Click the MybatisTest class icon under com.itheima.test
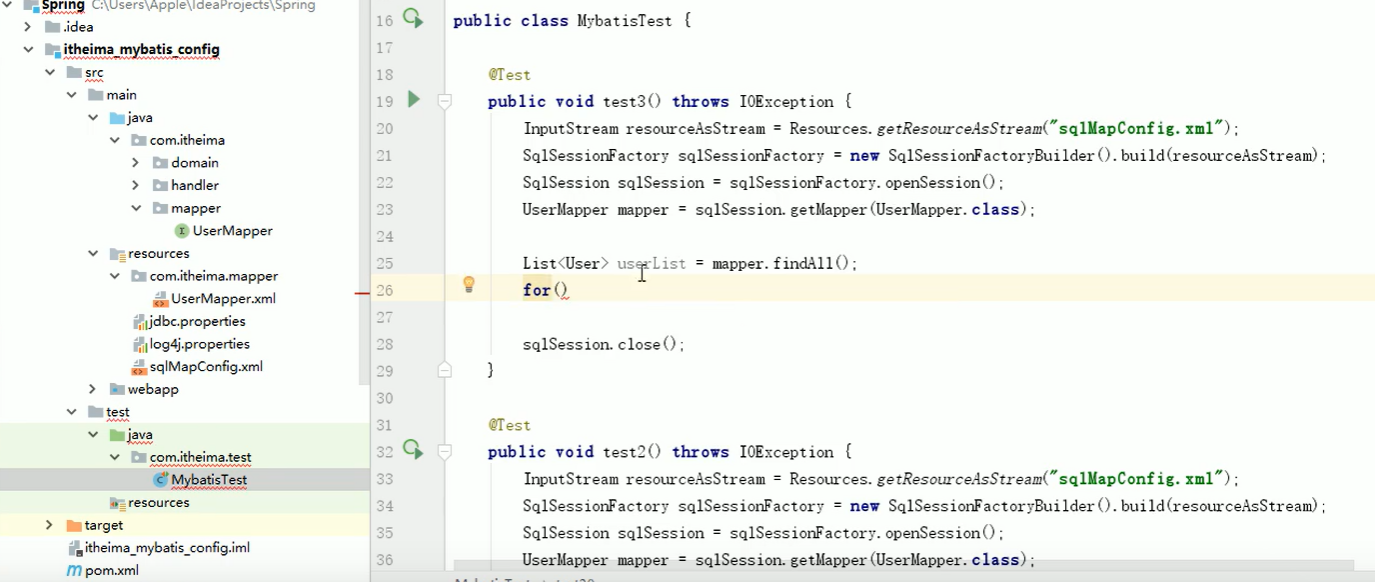This screenshot has height=582, width=1375. 160,479
